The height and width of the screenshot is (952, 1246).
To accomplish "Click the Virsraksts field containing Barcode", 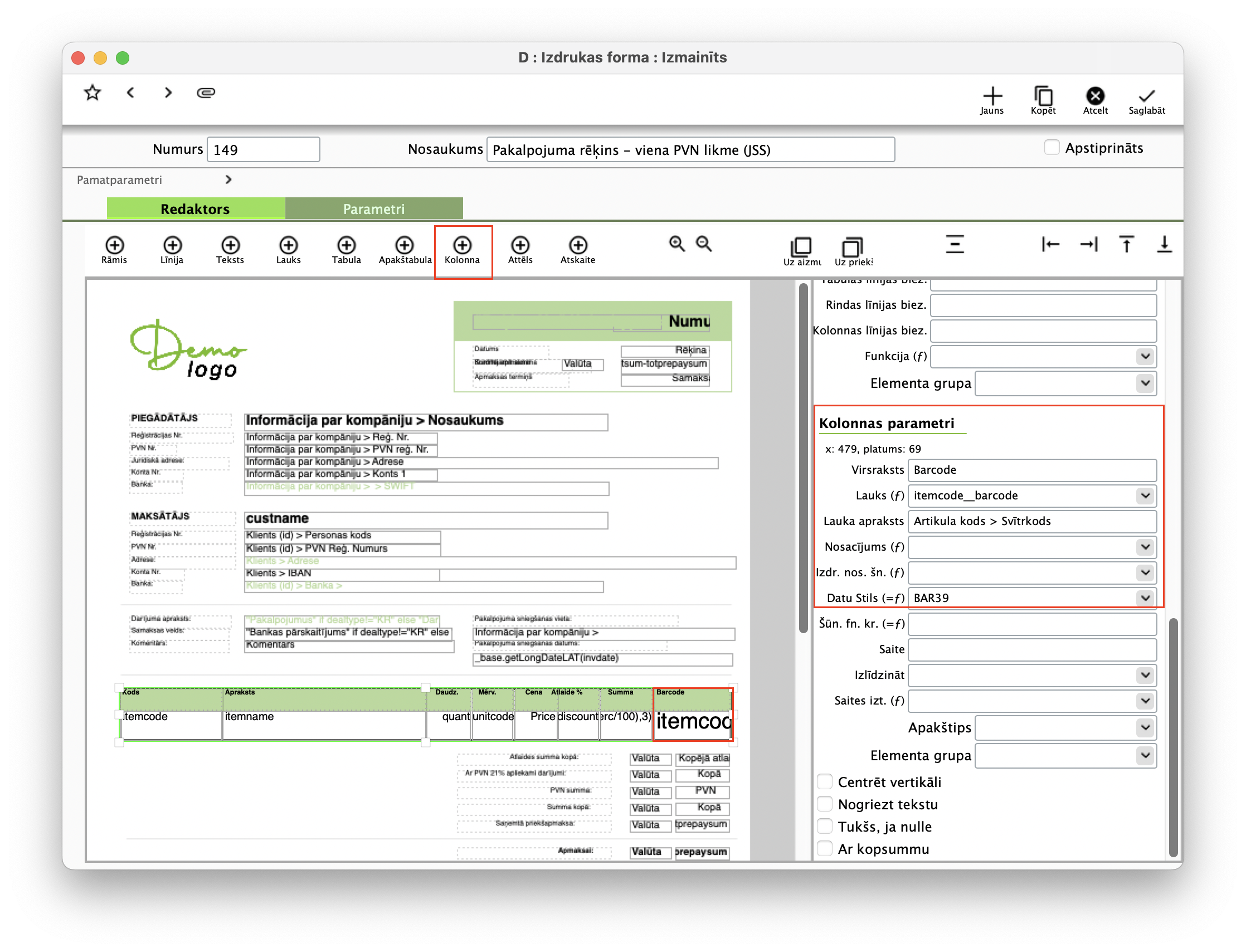I will point(1031,470).
